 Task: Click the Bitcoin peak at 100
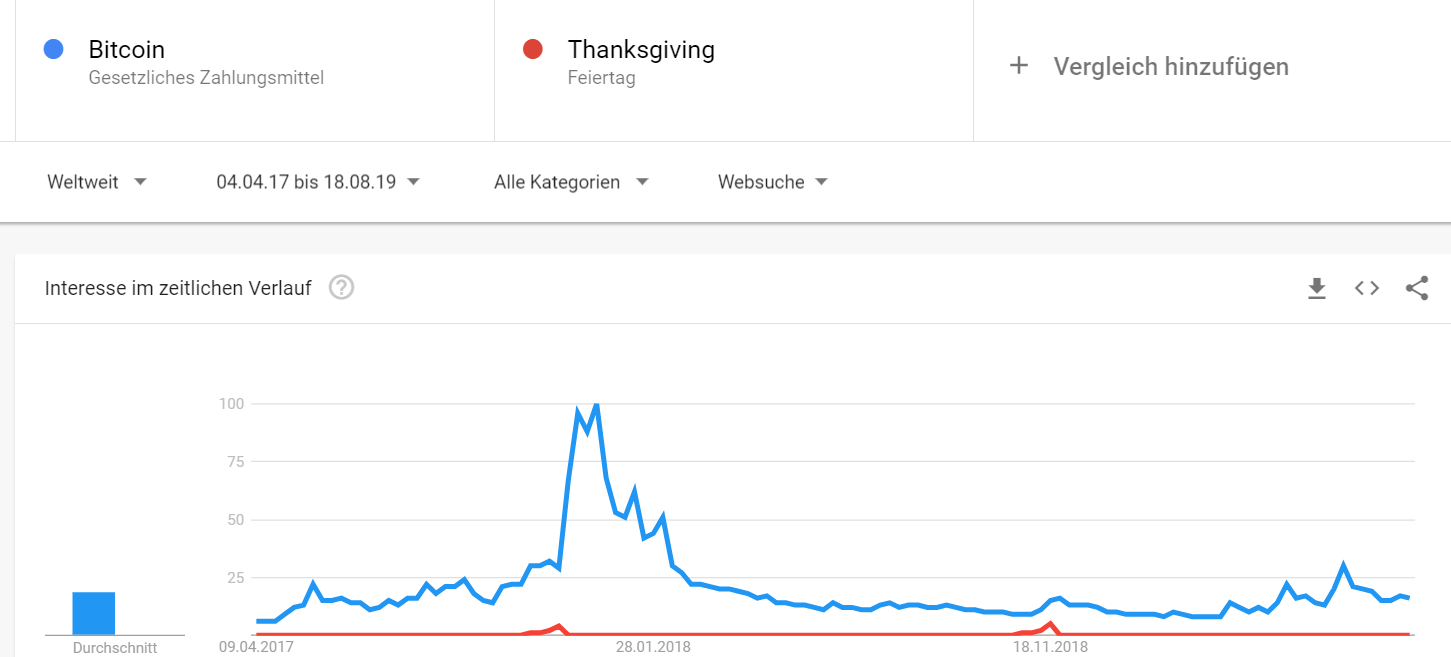[596, 405]
